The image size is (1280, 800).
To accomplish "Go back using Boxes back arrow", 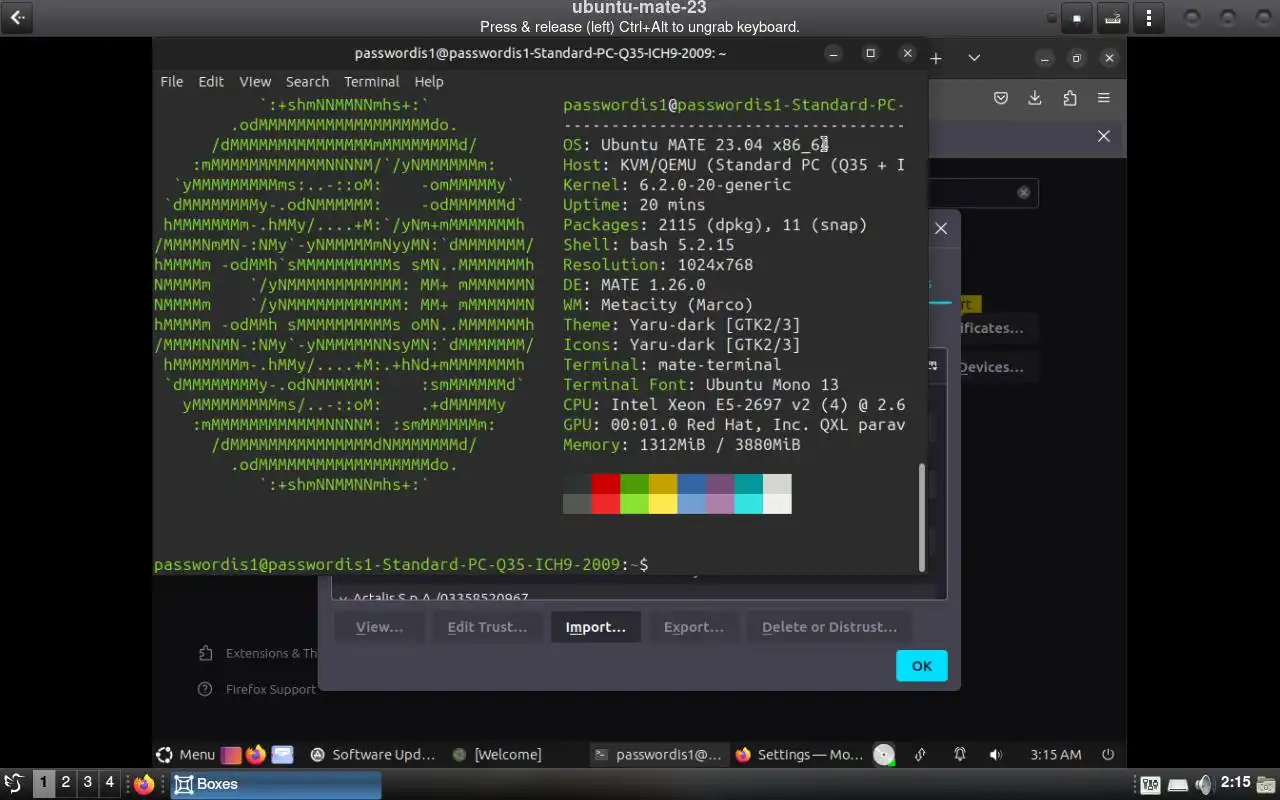I will (17, 17).
